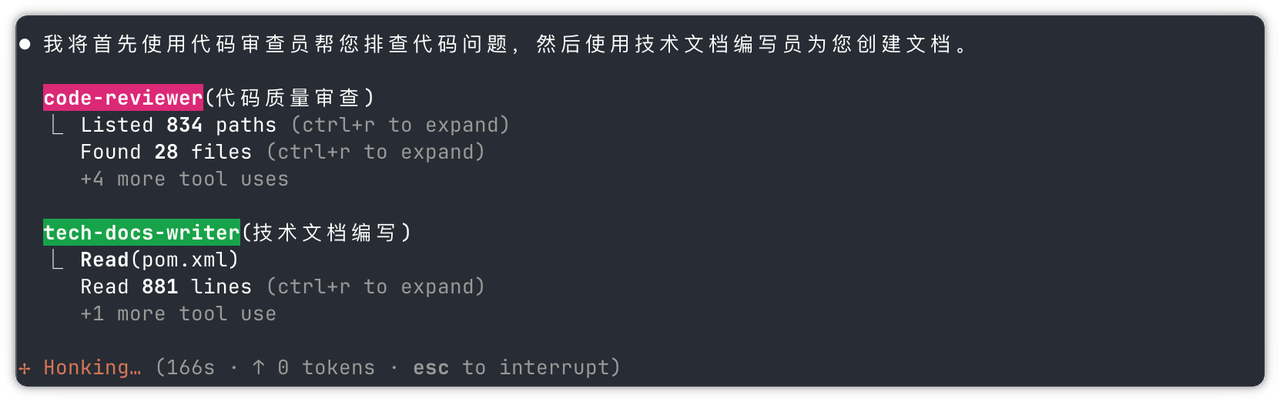Image resolution: width=1280 pixels, height=402 pixels.
Task: Select the green tech-docs-writer agent label
Action: coord(141,233)
